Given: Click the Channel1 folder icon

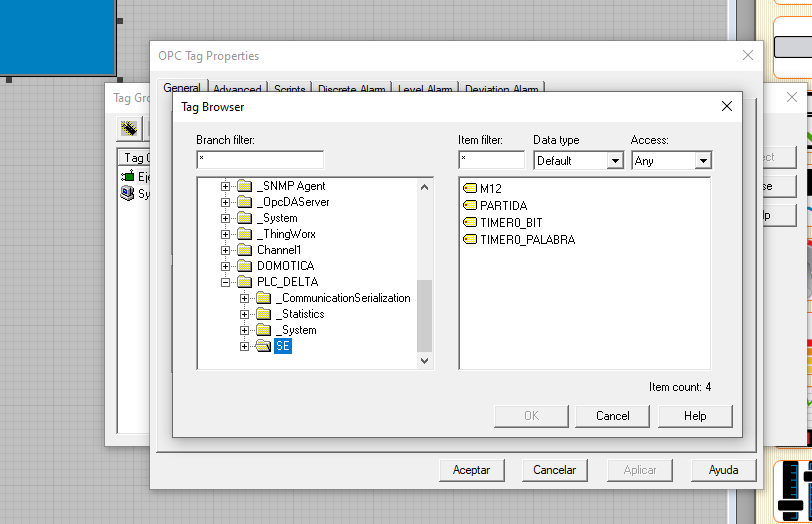Looking at the screenshot, I should click(x=244, y=250).
